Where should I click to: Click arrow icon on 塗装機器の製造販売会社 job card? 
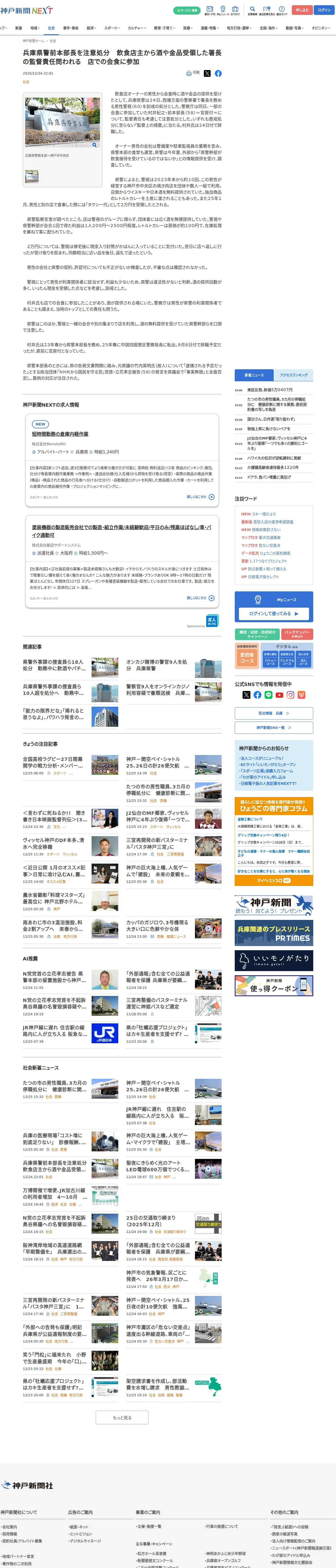[212, 598]
